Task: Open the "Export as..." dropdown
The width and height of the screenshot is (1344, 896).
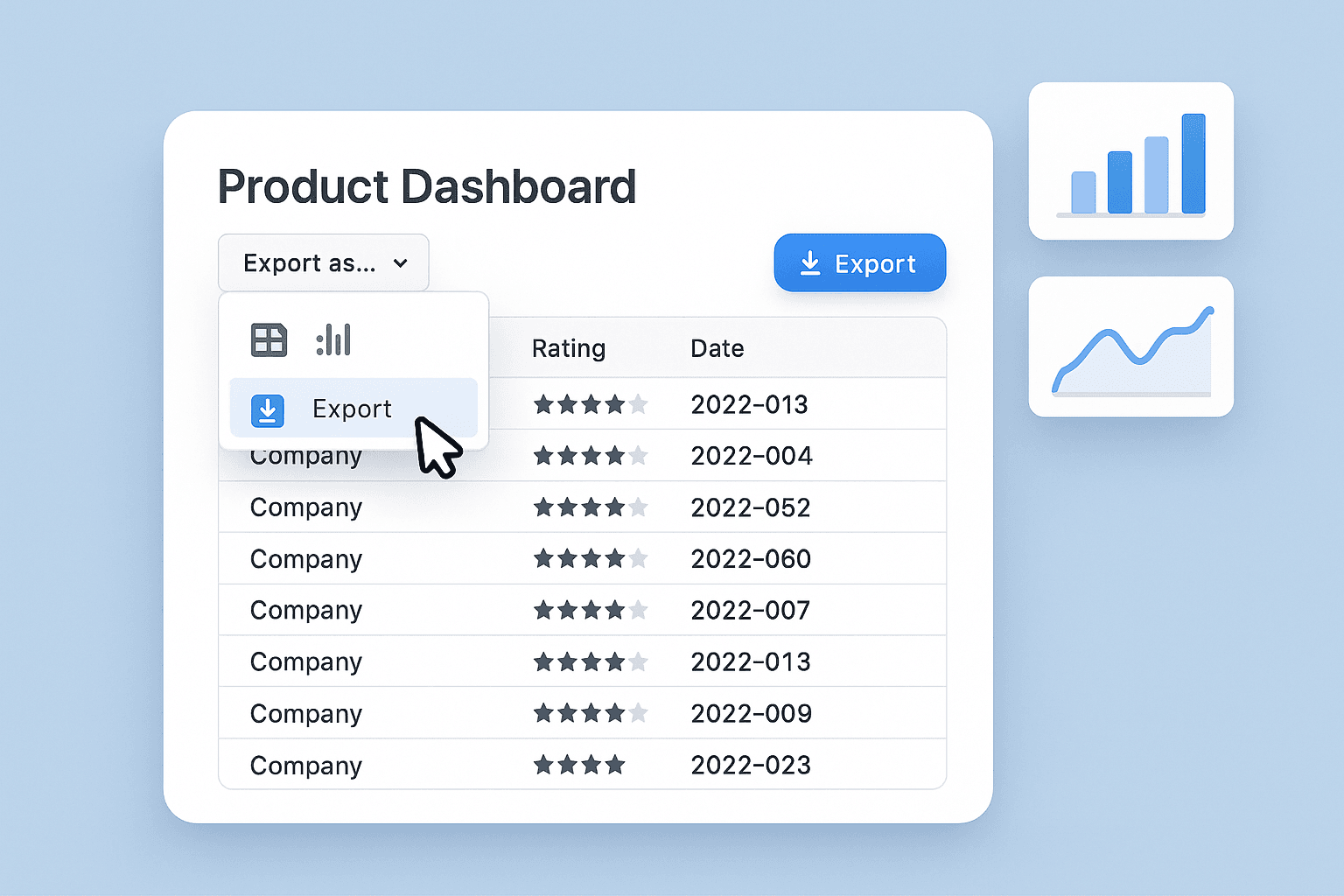Action: [x=323, y=263]
